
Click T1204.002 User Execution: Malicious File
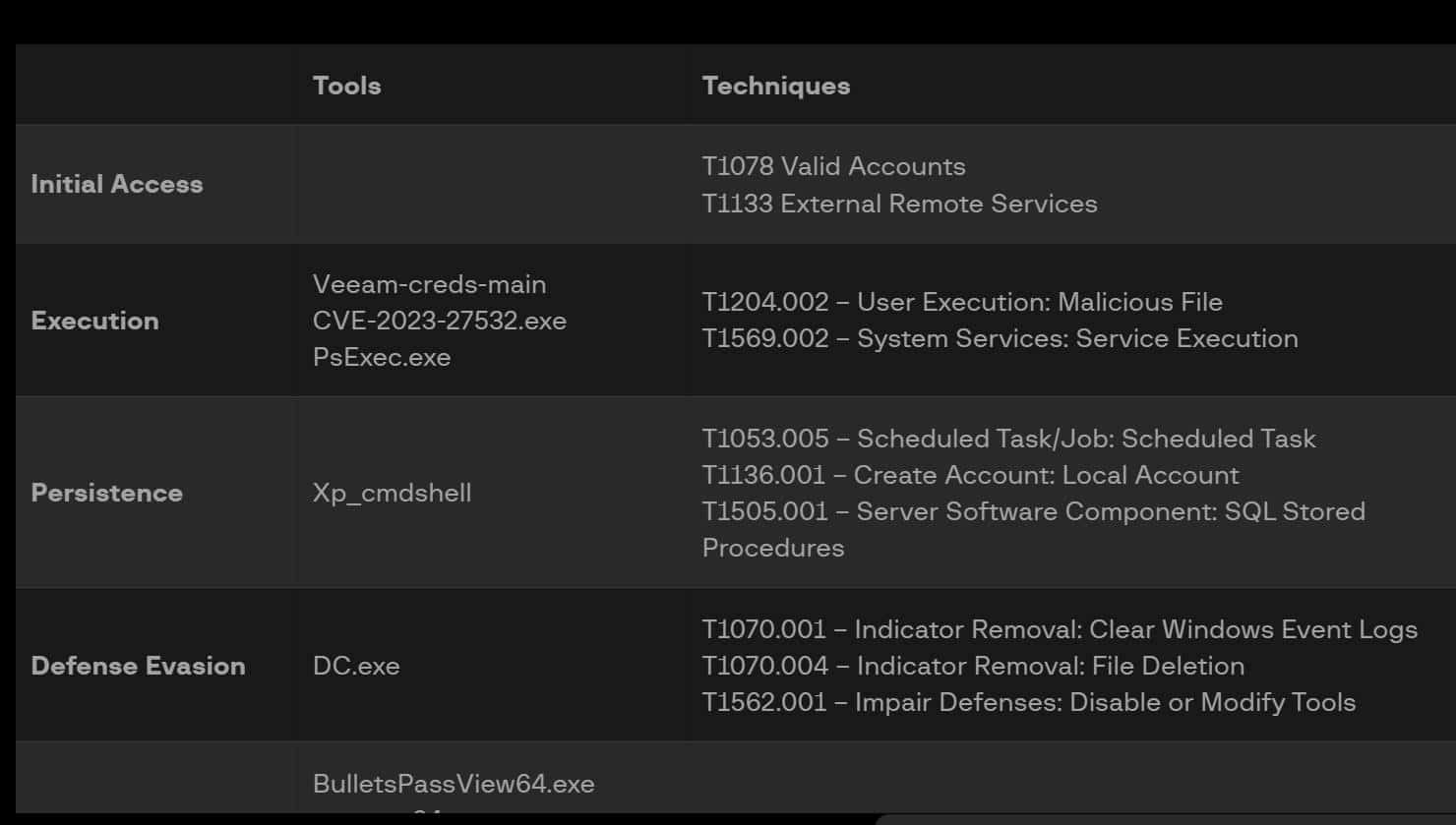(962, 302)
